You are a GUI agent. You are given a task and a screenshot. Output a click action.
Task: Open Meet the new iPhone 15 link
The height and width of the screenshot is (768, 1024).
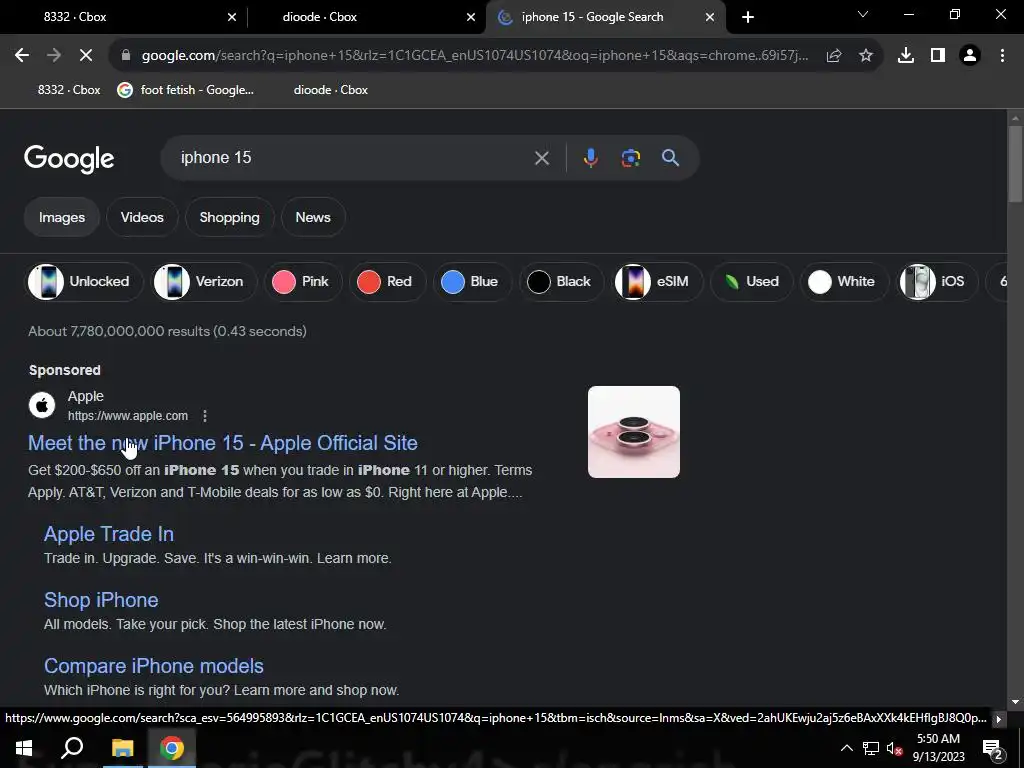[223, 443]
